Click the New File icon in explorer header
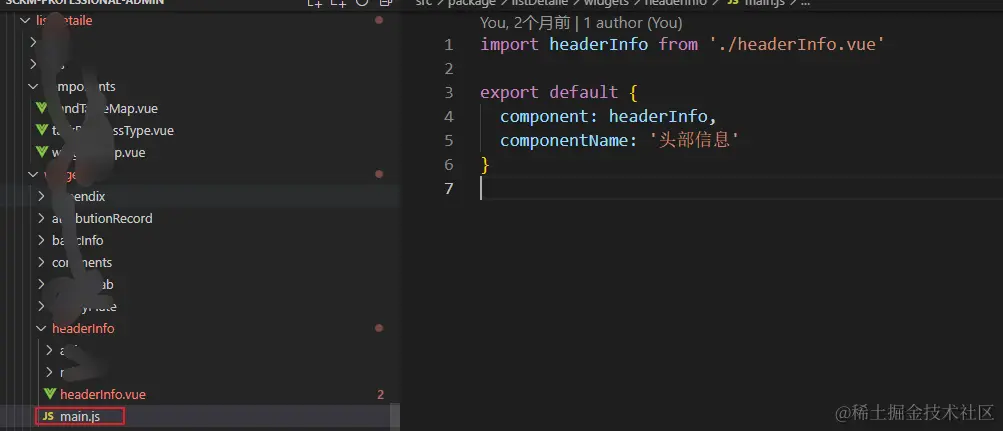Viewport: 1003px width, 431px height. point(314,3)
